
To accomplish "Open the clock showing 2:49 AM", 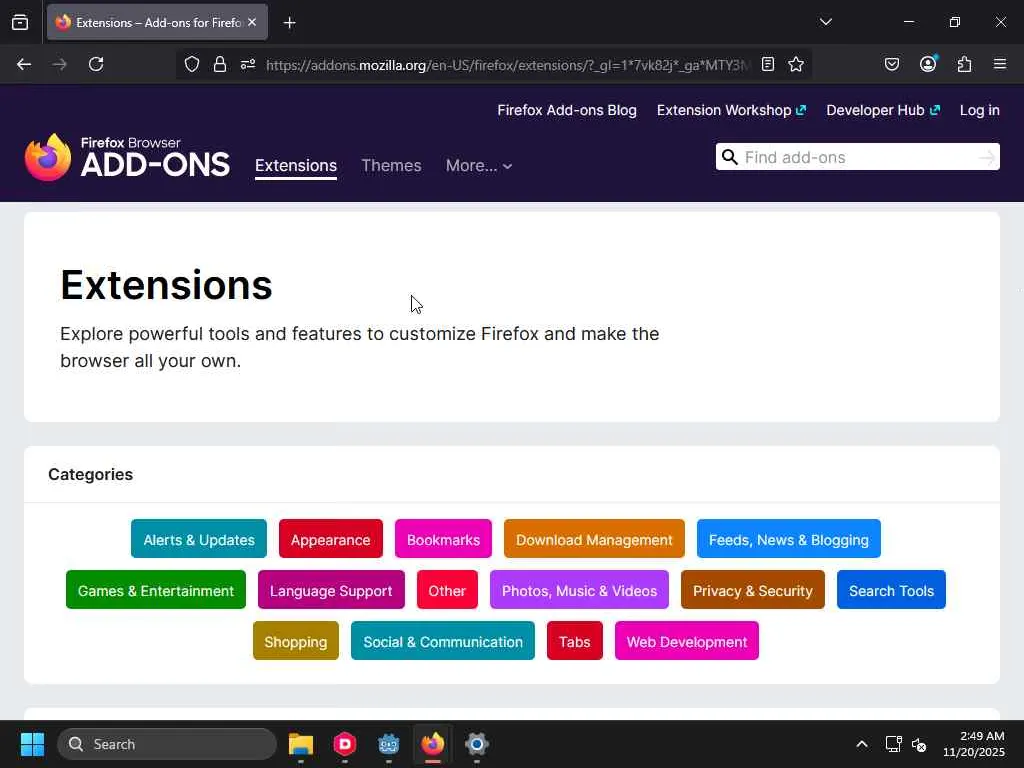I will coord(974,744).
